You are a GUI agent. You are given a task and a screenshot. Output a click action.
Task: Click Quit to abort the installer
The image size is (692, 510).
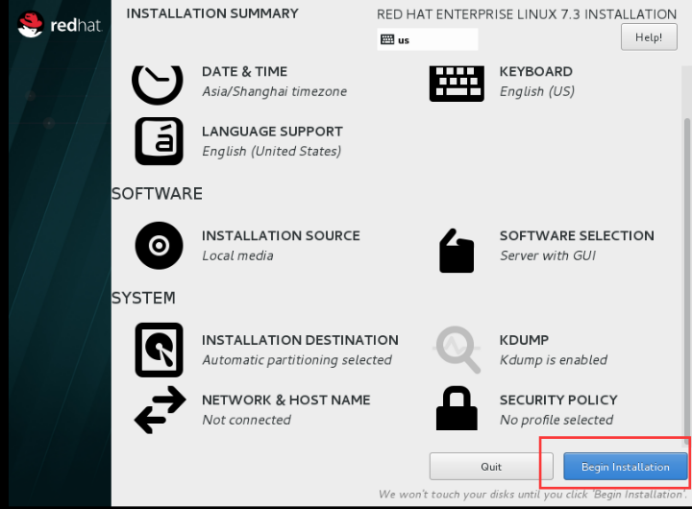(x=491, y=467)
